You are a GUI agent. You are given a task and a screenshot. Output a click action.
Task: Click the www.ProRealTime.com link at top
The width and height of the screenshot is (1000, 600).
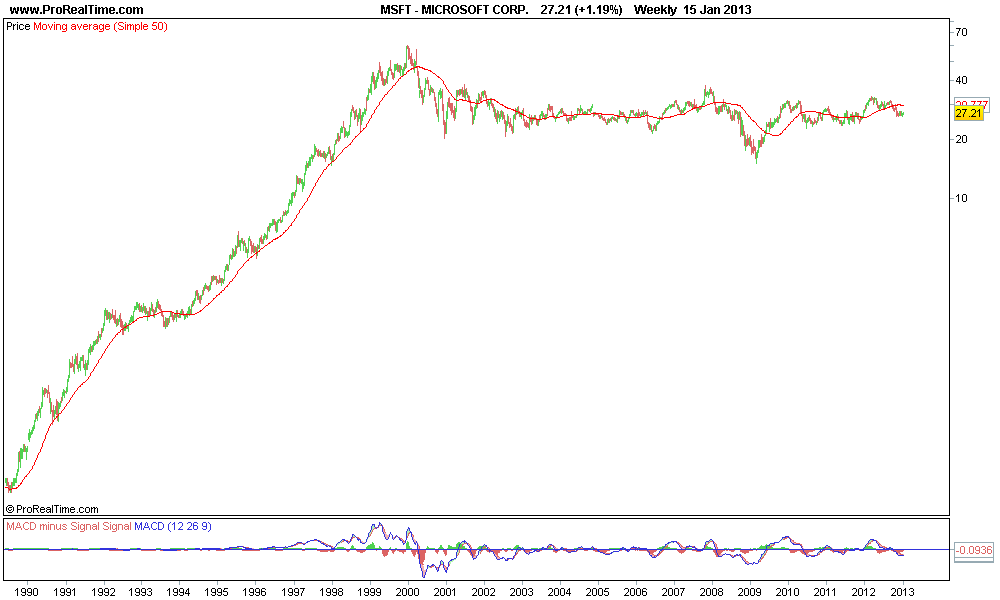[x=77, y=10]
